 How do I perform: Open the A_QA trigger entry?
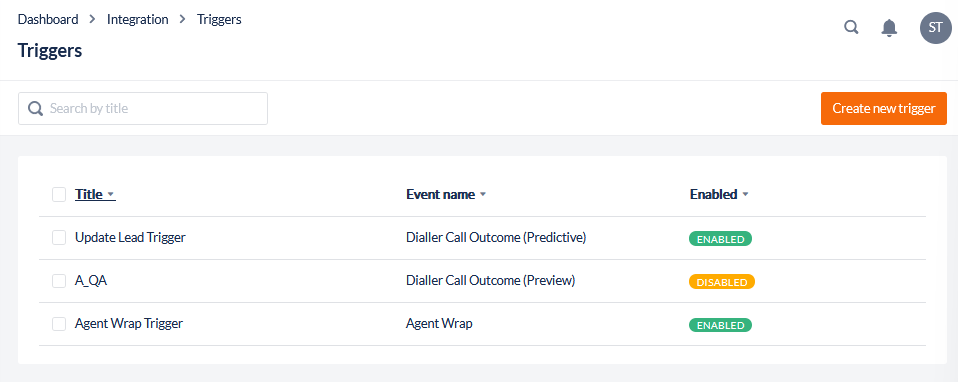91,281
